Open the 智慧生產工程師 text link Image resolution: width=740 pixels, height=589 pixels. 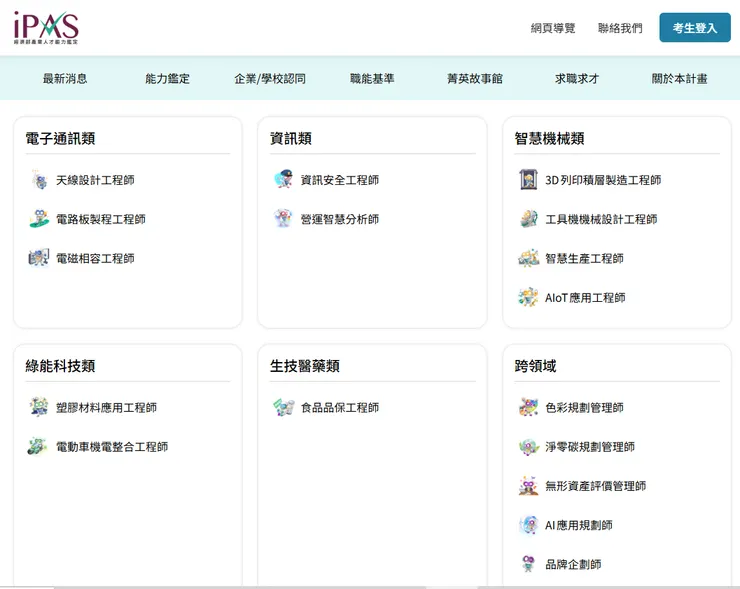point(584,258)
